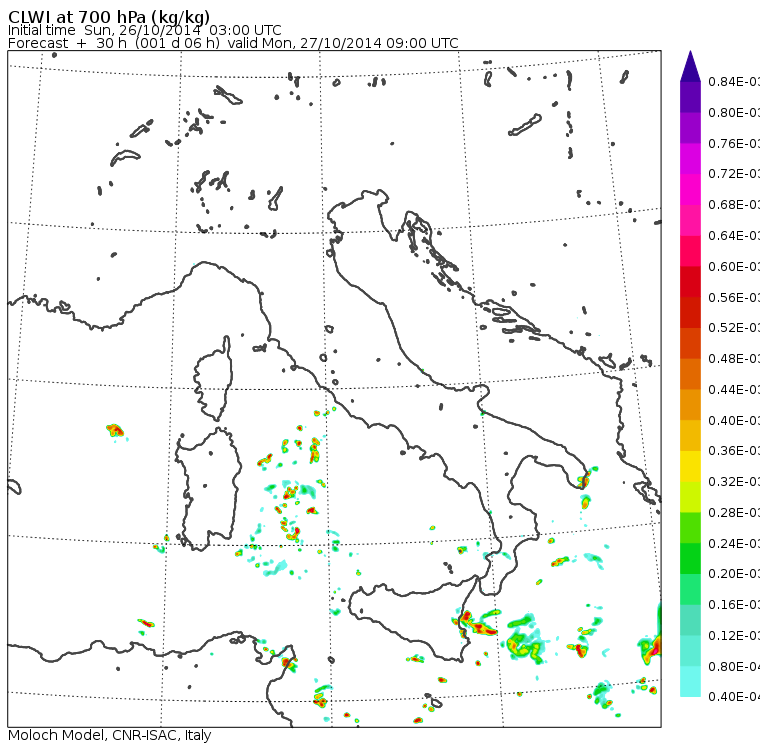Click the 0.40E-04 colorbar label
Screen dimensions: 760x749
click(734, 697)
